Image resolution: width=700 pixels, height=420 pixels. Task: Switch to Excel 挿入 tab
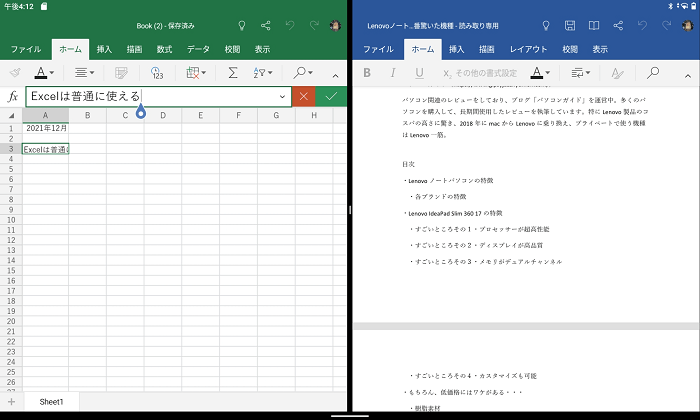tap(104, 49)
